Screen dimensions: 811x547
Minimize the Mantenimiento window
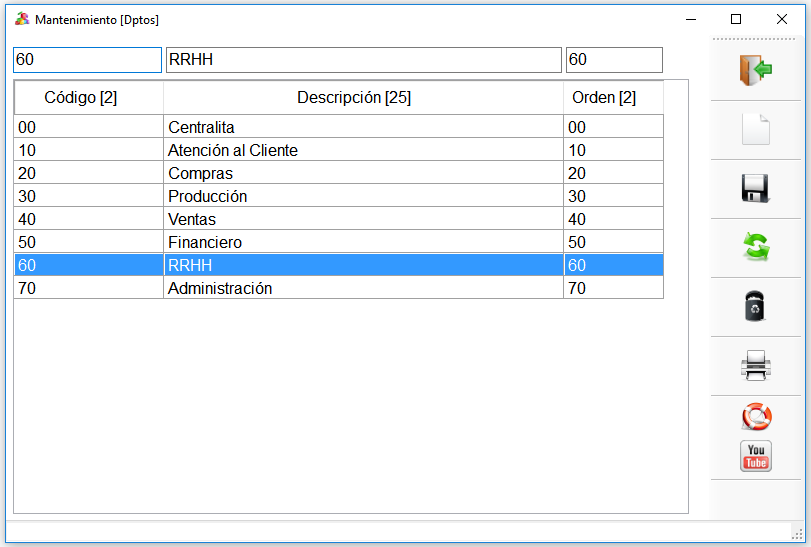point(690,20)
